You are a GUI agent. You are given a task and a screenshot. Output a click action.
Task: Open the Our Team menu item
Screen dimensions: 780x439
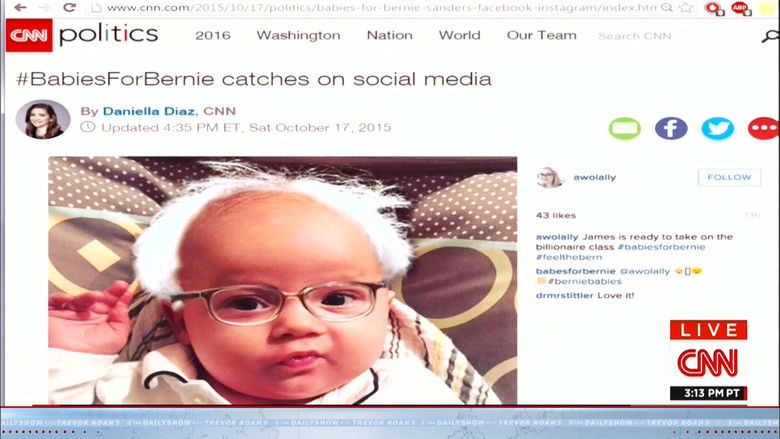[541, 36]
